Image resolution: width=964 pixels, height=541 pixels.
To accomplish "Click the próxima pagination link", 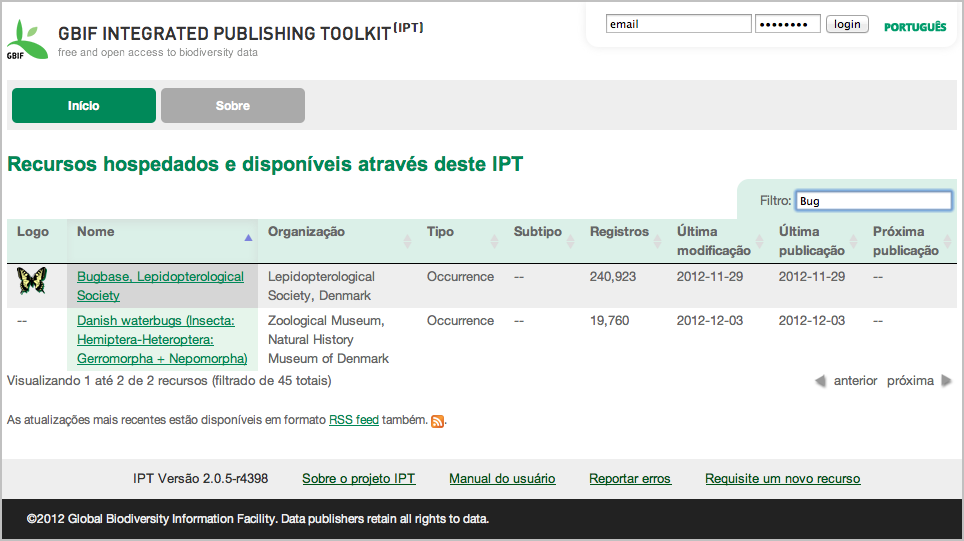I will coord(910,381).
